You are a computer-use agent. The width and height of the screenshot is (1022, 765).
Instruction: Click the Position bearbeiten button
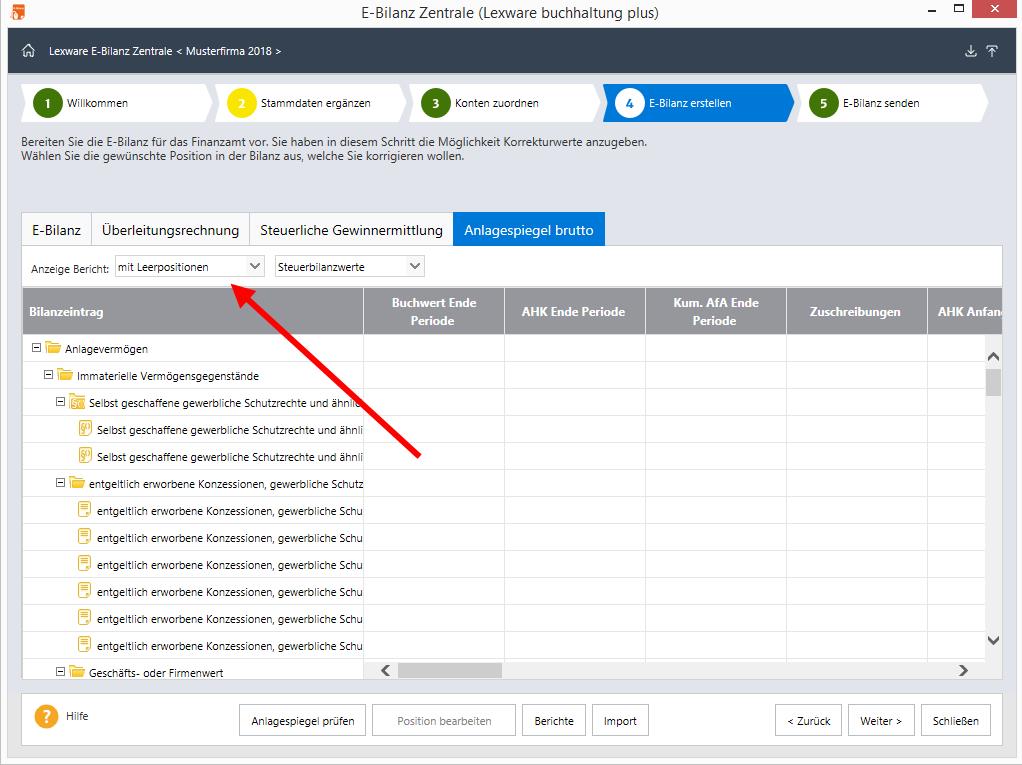(444, 721)
